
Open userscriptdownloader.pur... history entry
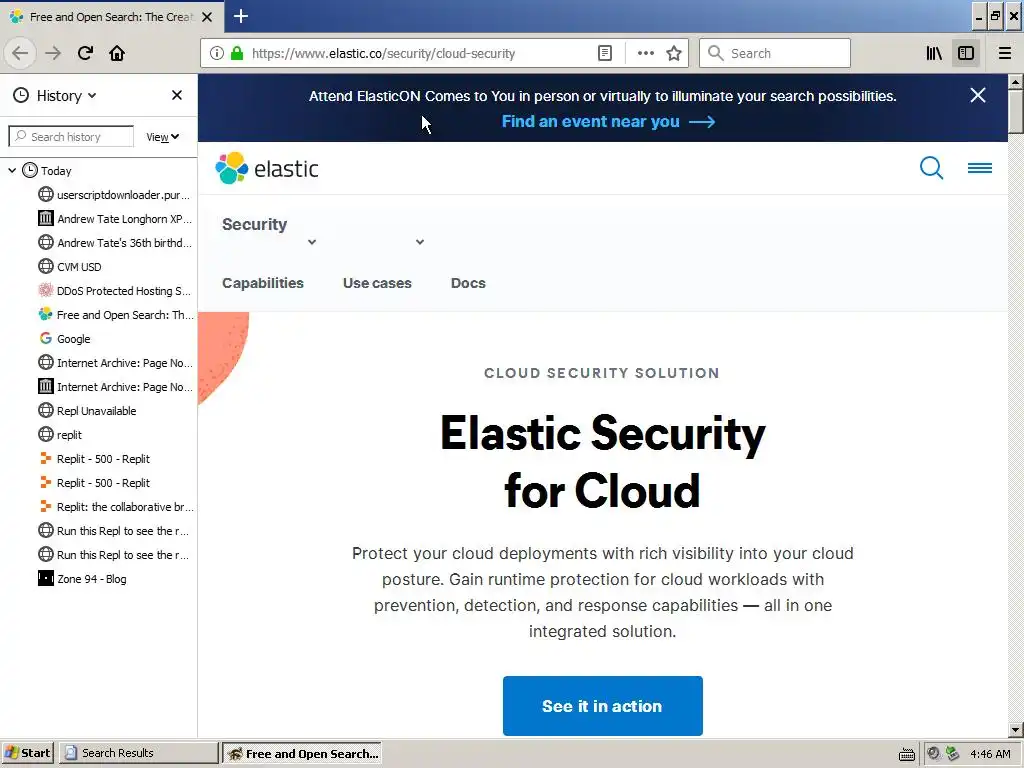115,195
